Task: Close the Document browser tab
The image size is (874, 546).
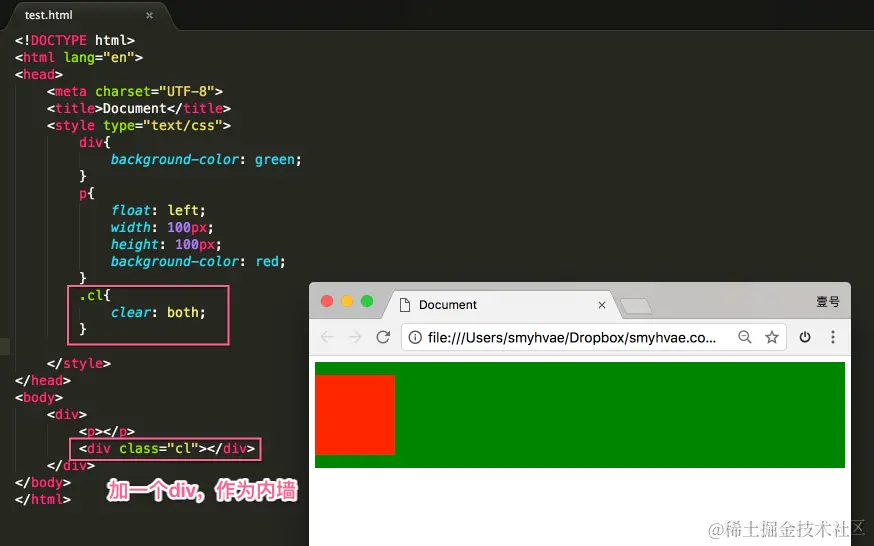Action: (x=602, y=305)
